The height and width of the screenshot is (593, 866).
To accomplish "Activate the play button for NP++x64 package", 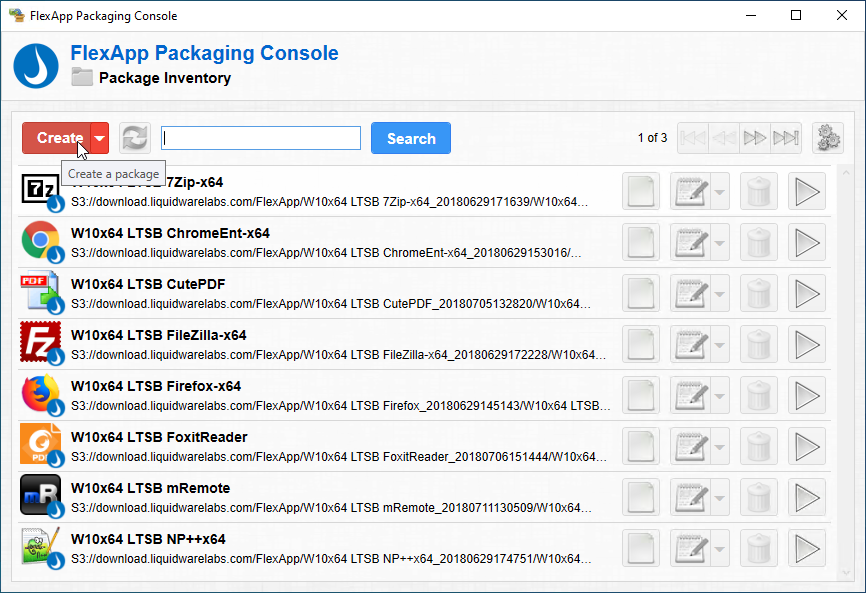I will point(806,548).
